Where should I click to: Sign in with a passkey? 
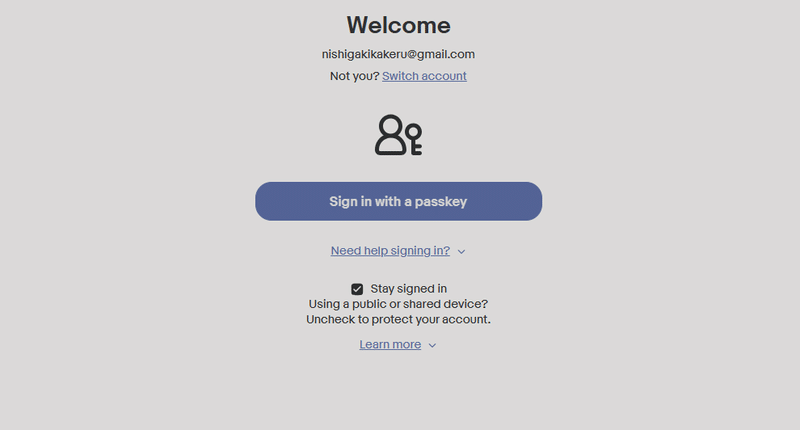coord(398,201)
